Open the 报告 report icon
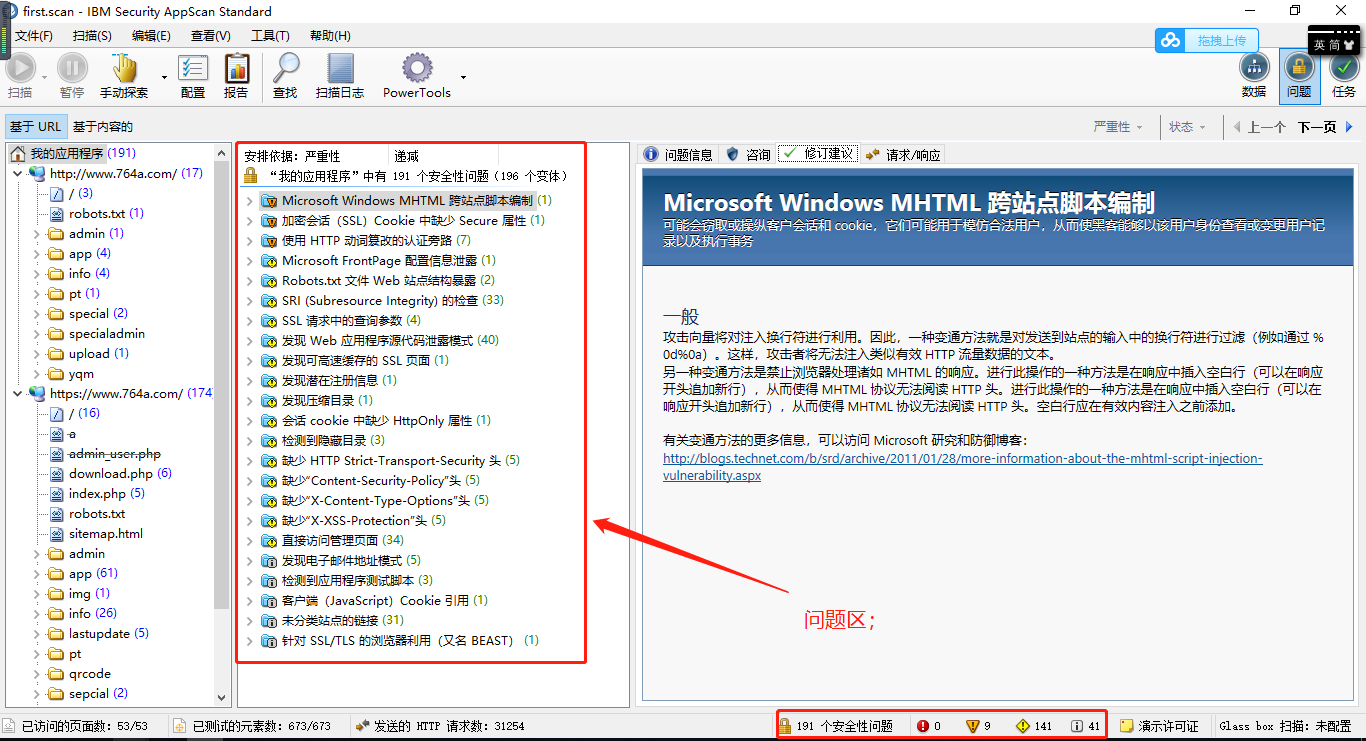Screen dimensions: 1366x741 coord(237,68)
